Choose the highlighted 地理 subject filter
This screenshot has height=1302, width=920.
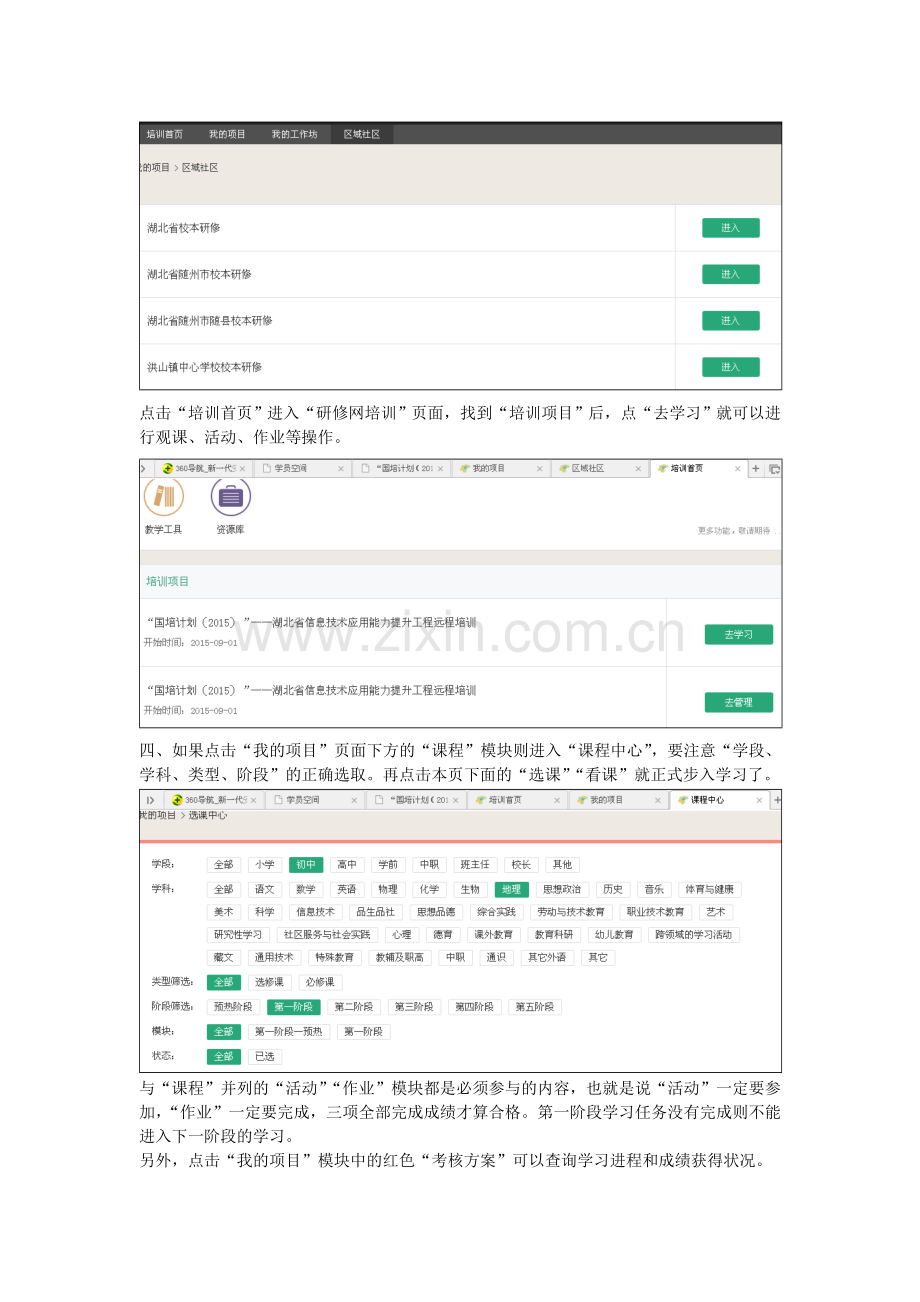coord(511,889)
